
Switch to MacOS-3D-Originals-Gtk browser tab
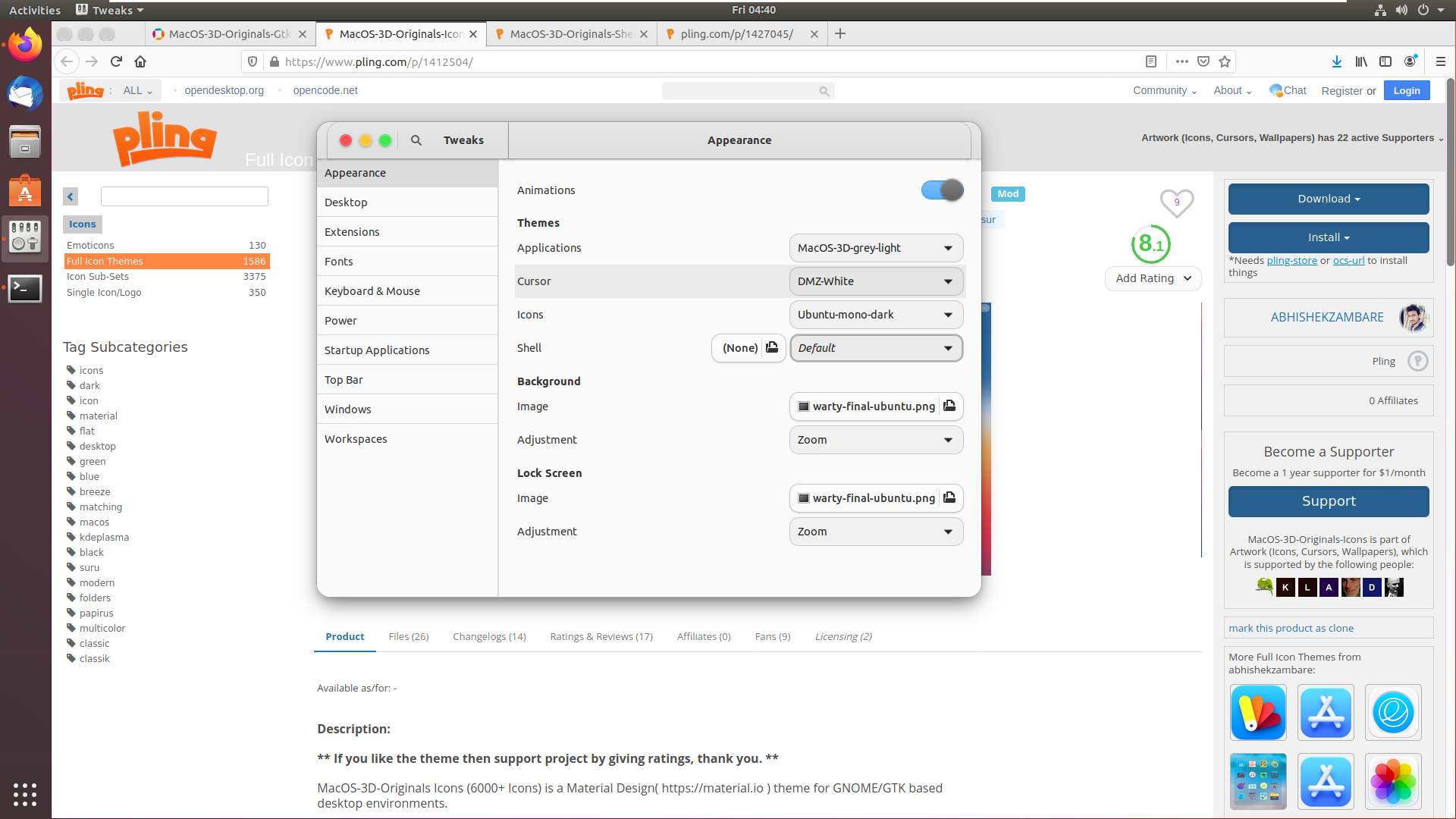tap(230, 33)
